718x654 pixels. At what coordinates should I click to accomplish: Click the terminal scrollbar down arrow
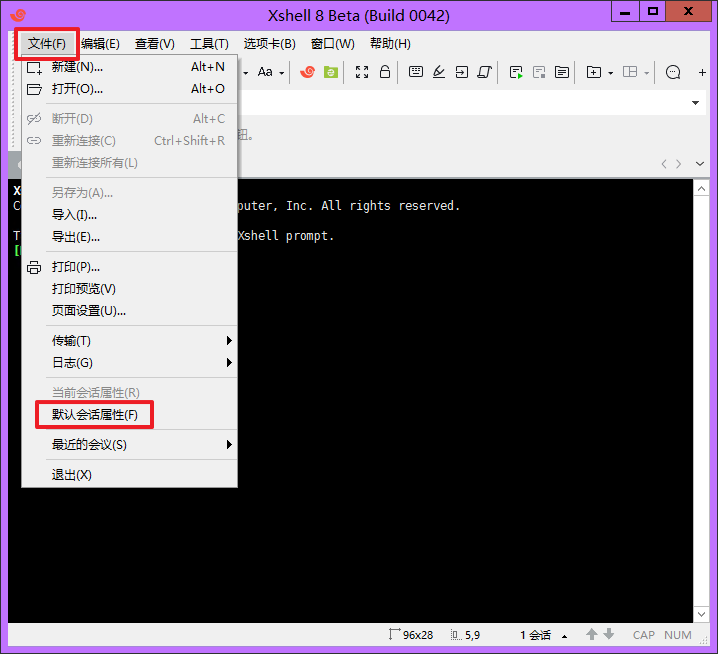(702, 614)
